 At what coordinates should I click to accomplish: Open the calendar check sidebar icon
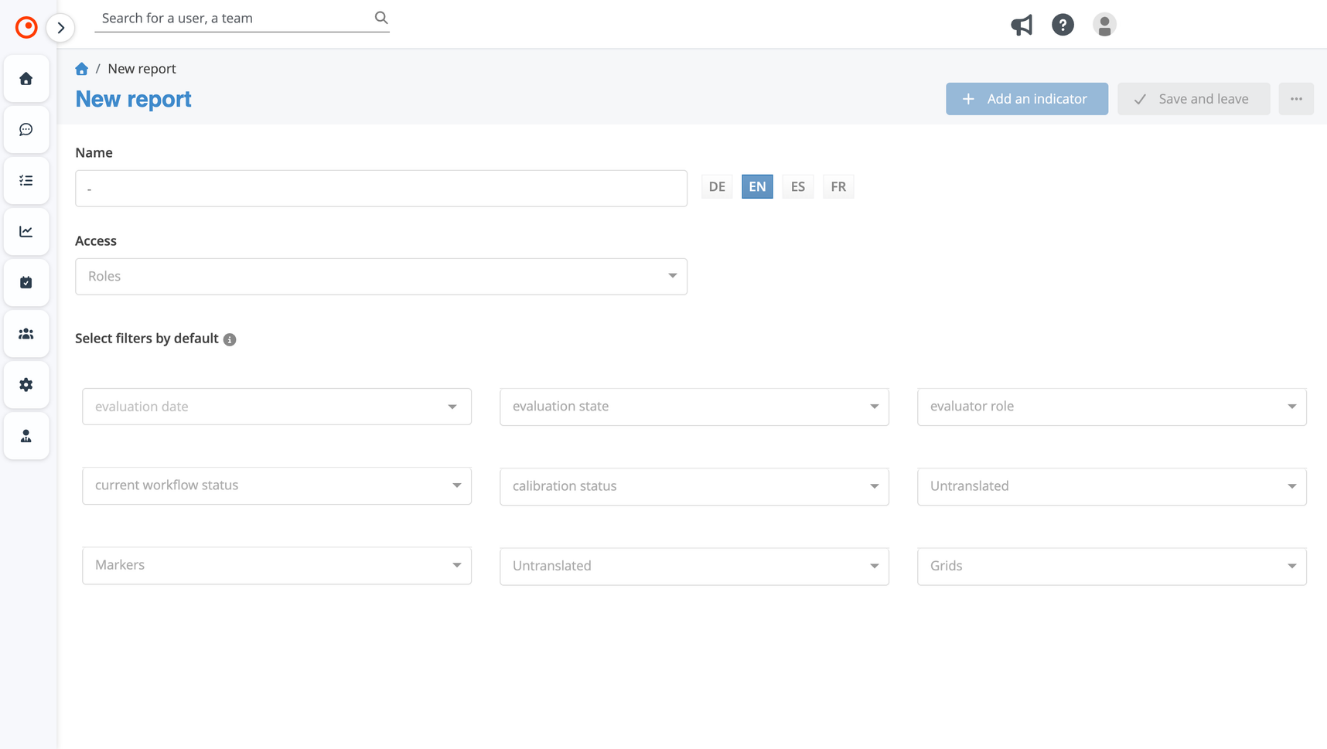tap(26, 283)
